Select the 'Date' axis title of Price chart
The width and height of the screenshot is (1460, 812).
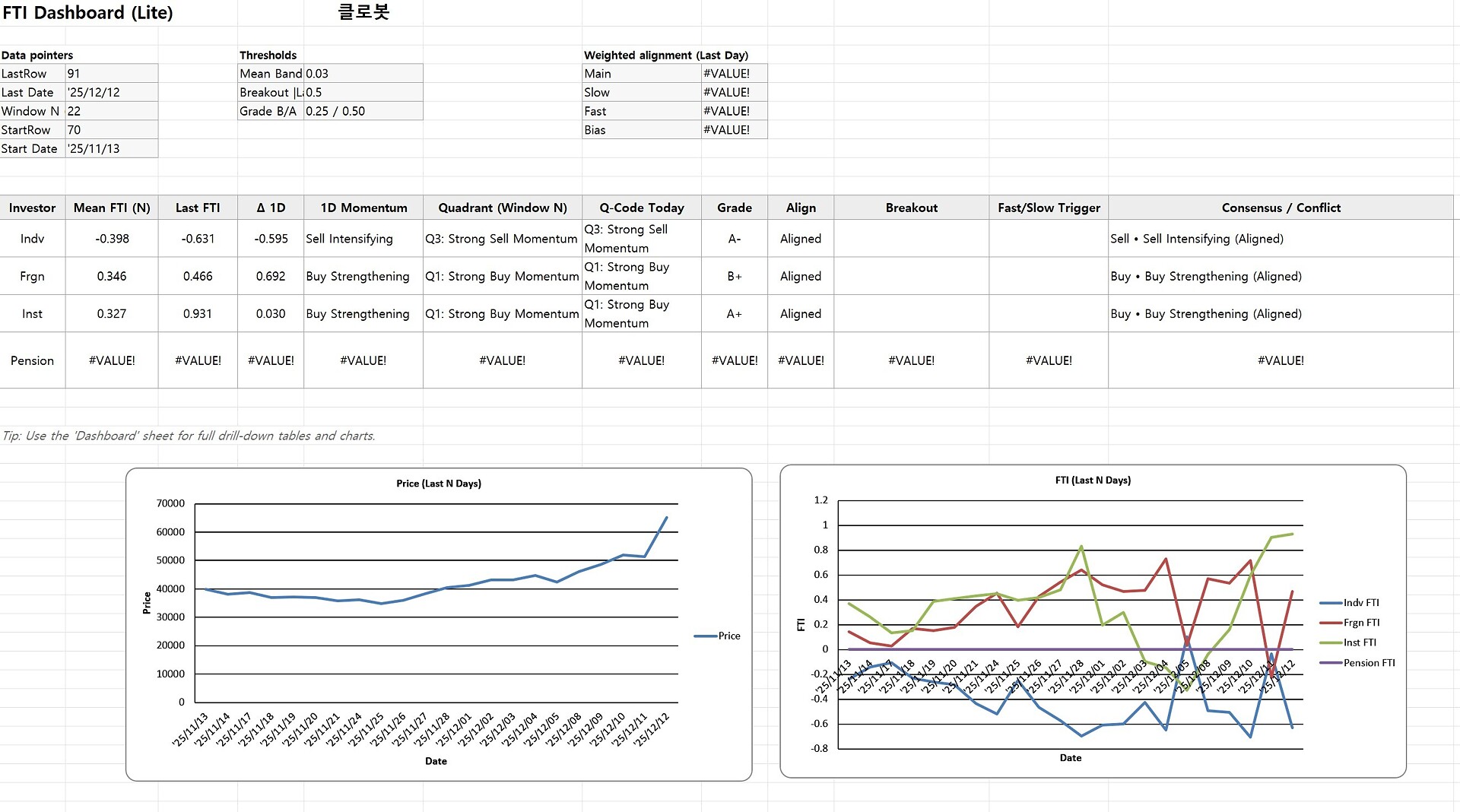coord(436,761)
